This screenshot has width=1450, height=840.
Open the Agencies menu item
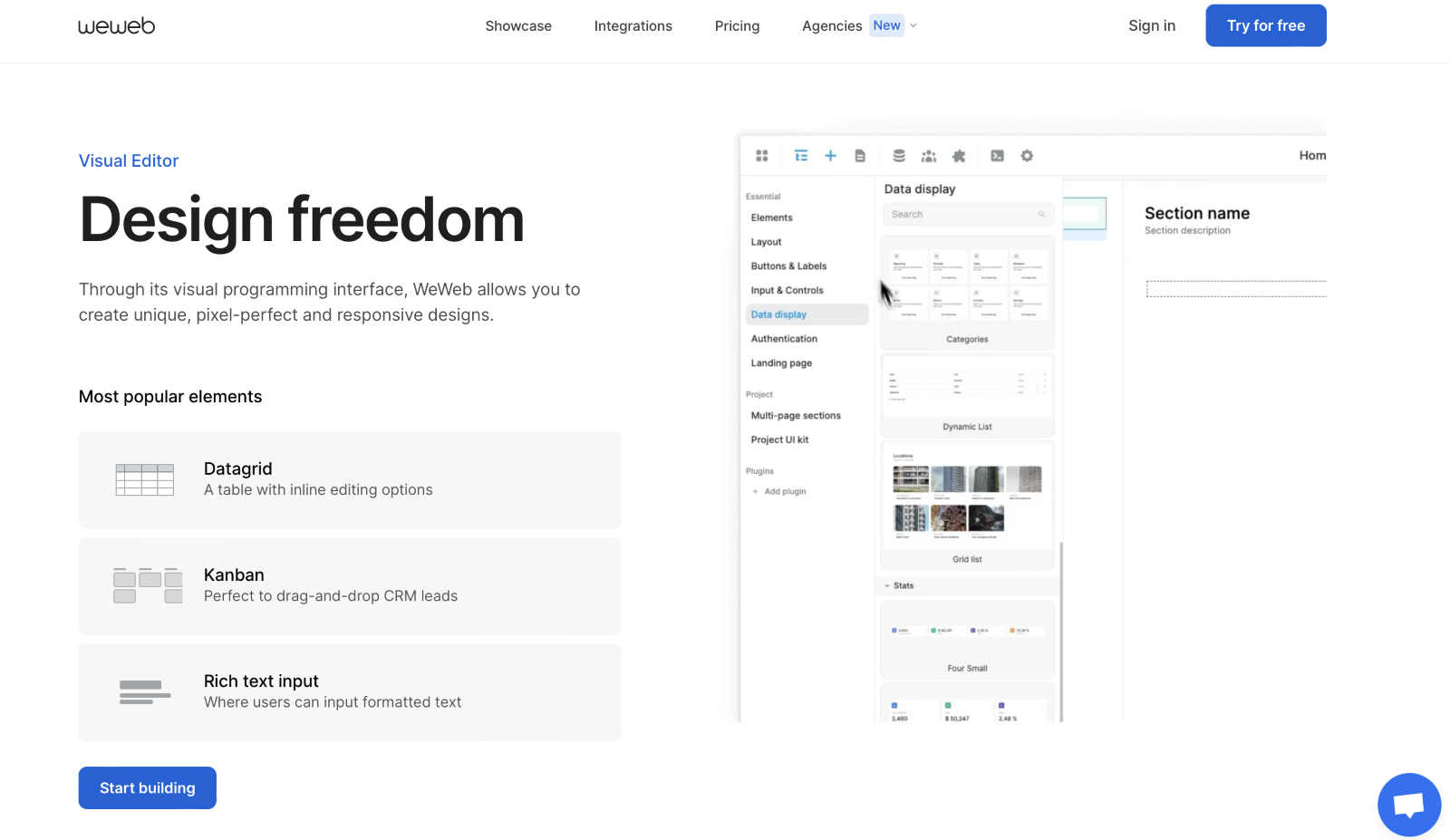click(832, 26)
